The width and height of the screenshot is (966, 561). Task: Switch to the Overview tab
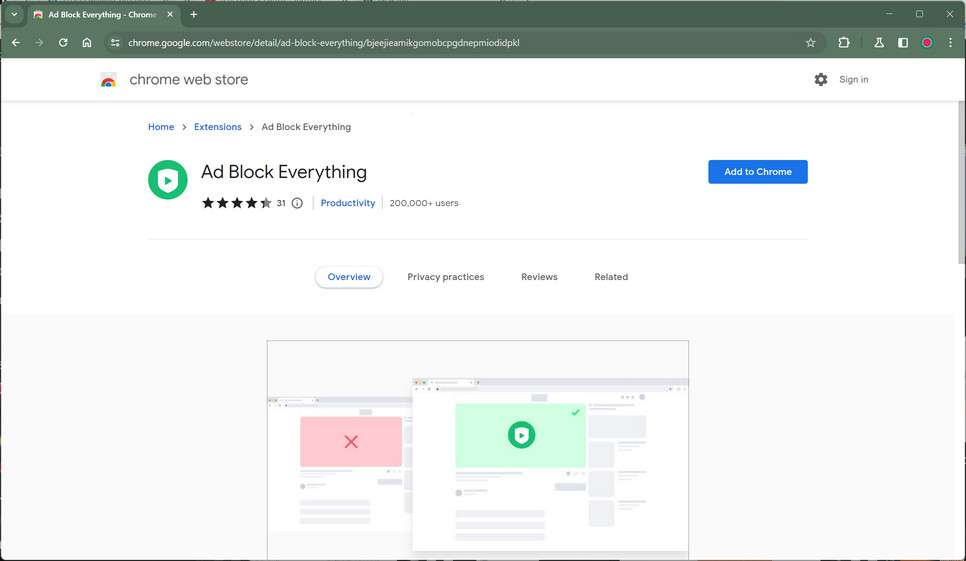pos(349,277)
